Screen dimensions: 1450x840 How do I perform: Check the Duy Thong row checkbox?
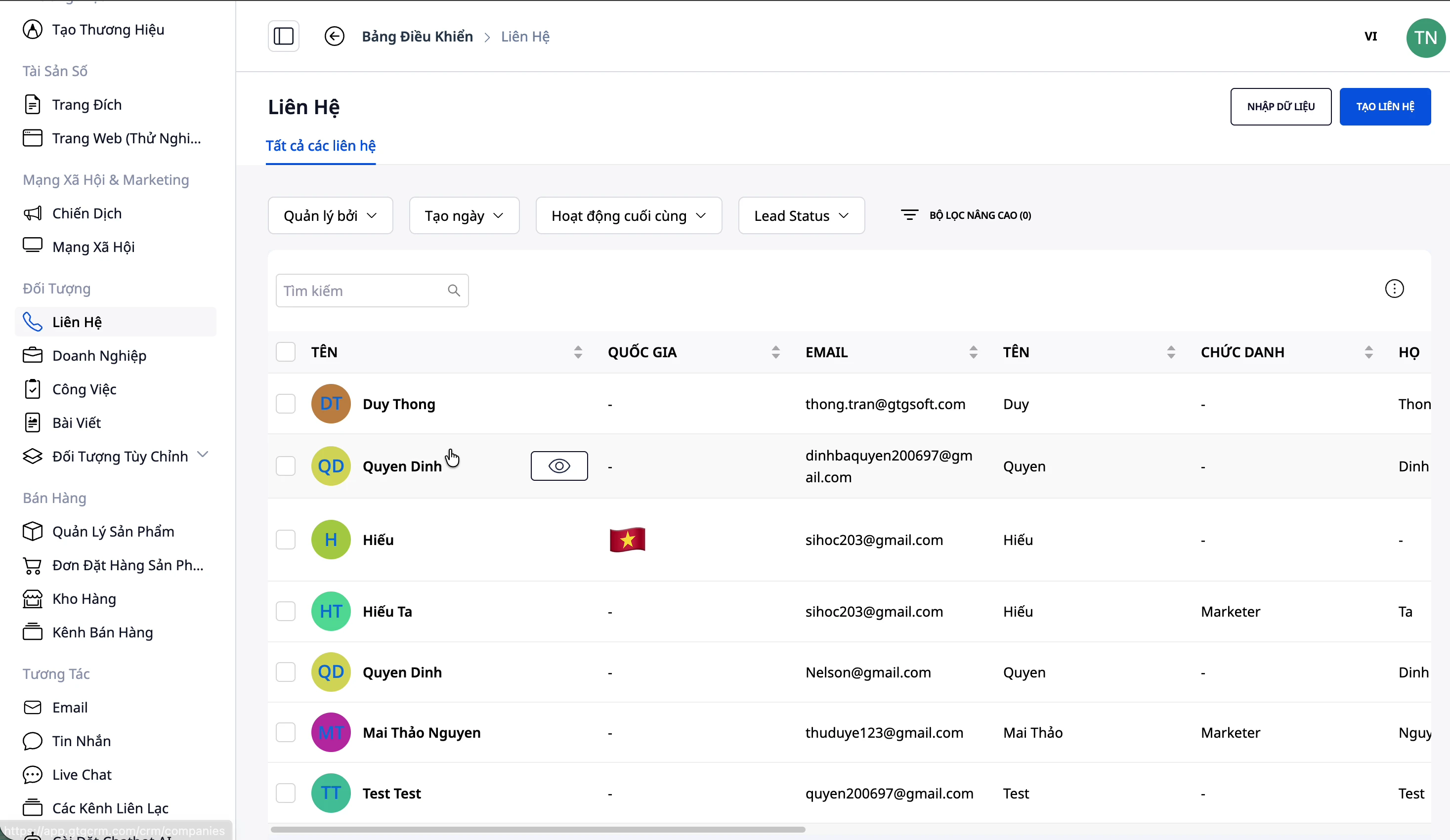(285, 404)
